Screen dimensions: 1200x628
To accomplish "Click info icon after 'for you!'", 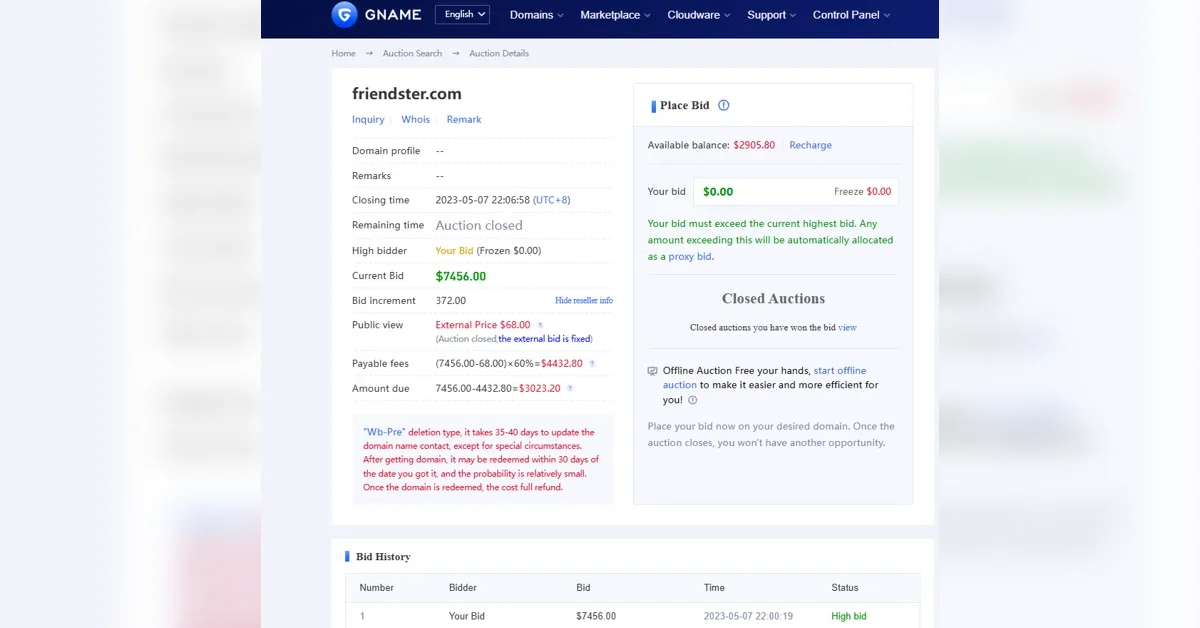I will (693, 400).
